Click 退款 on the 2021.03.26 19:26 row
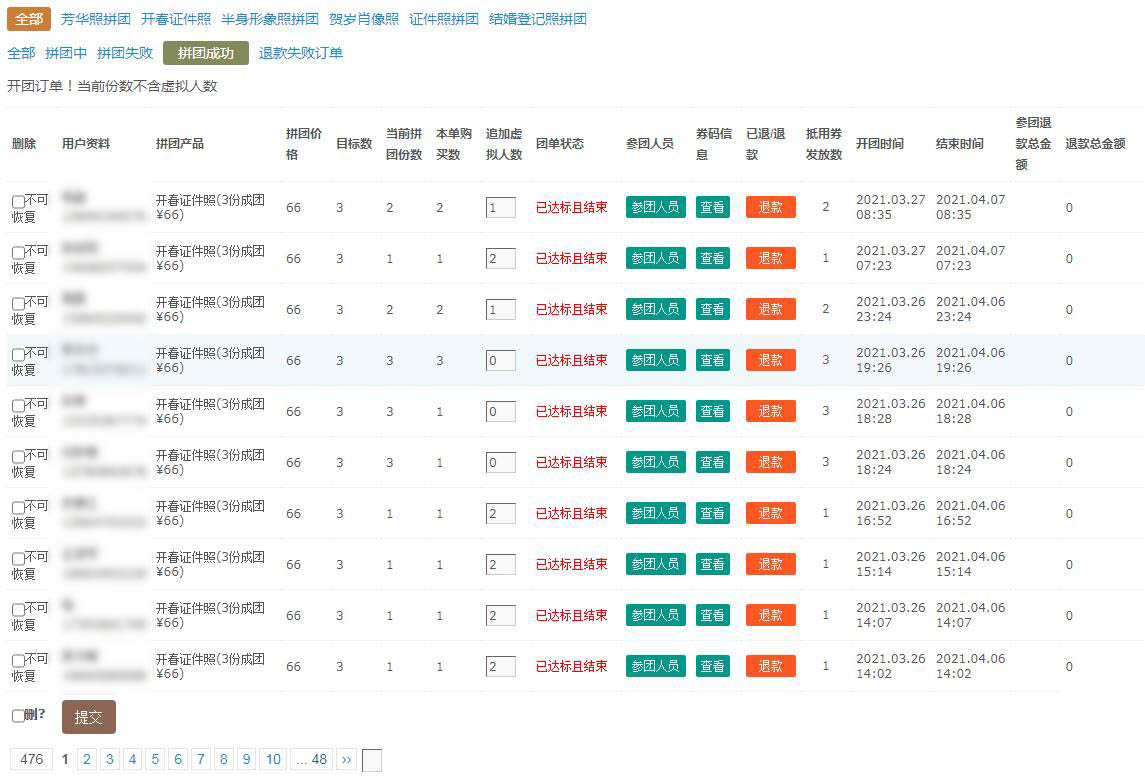 point(770,360)
